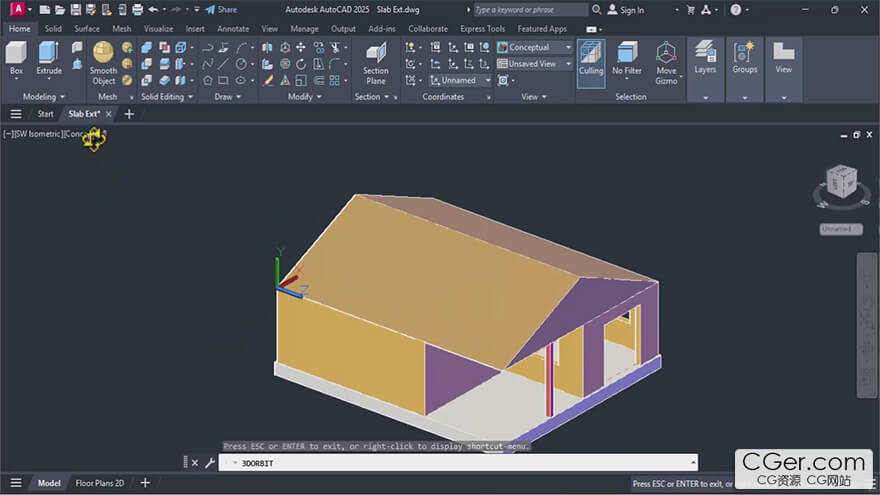Click the command line input field
Viewport: 880px width, 495px height.
coord(458,463)
